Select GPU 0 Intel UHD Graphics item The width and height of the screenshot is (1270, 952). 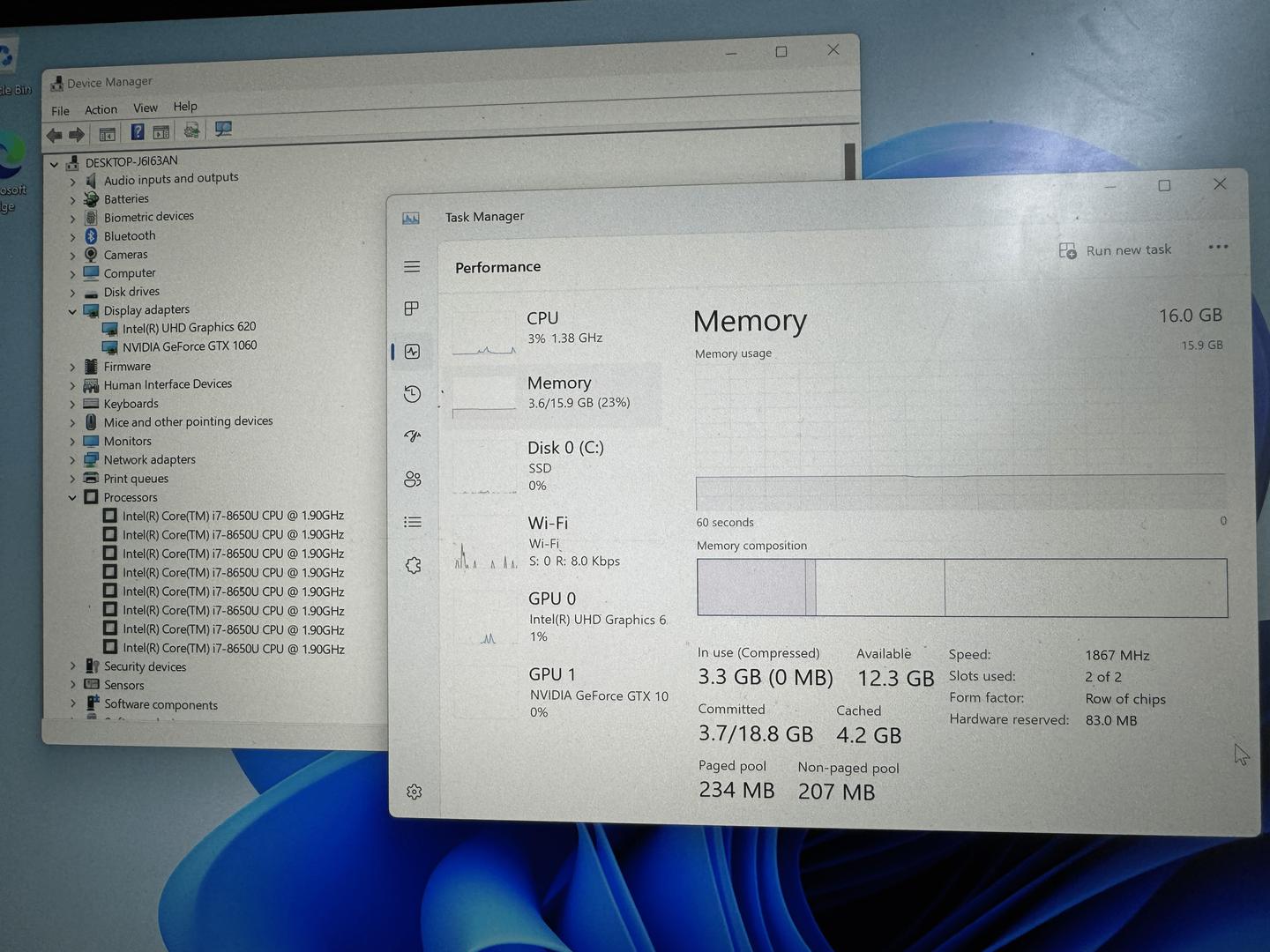pyautogui.click(x=554, y=616)
